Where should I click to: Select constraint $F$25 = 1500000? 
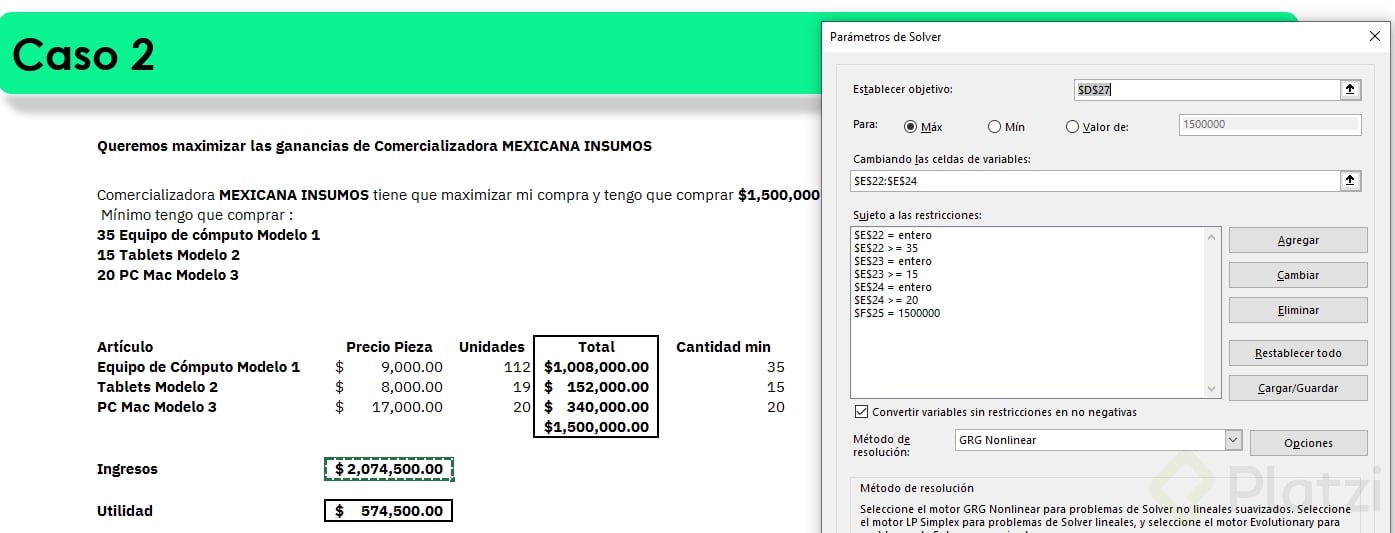897,313
